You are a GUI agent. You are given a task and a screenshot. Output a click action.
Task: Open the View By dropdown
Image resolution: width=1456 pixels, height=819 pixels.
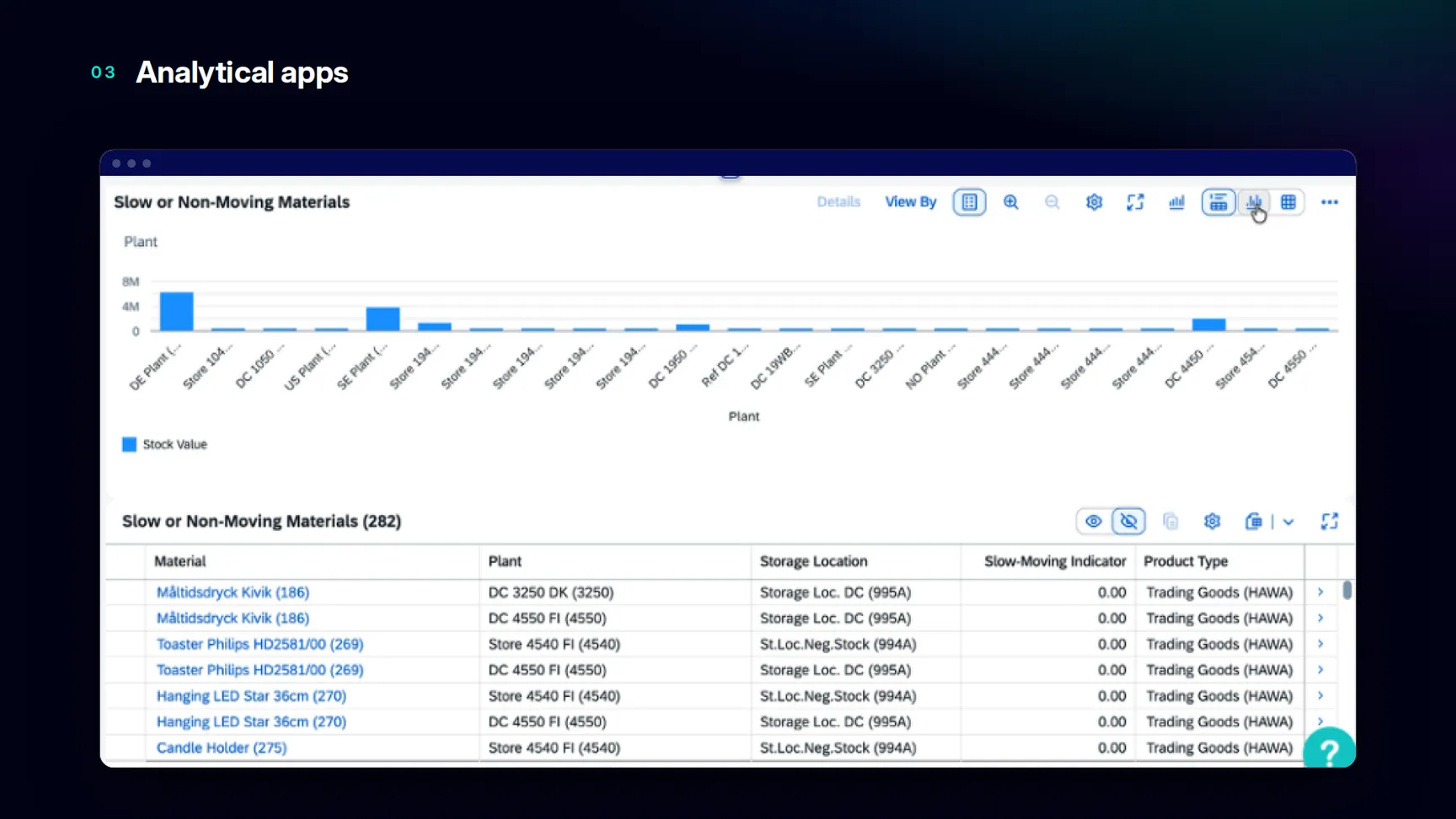pyautogui.click(x=910, y=202)
